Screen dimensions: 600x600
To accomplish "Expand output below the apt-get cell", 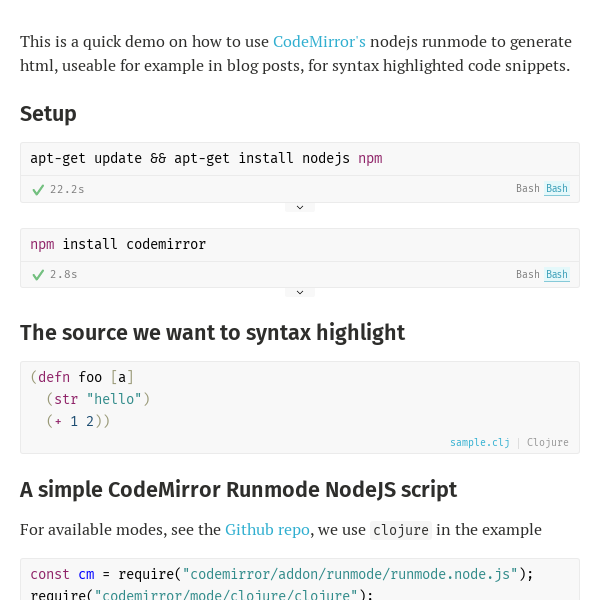I will pos(300,208).
